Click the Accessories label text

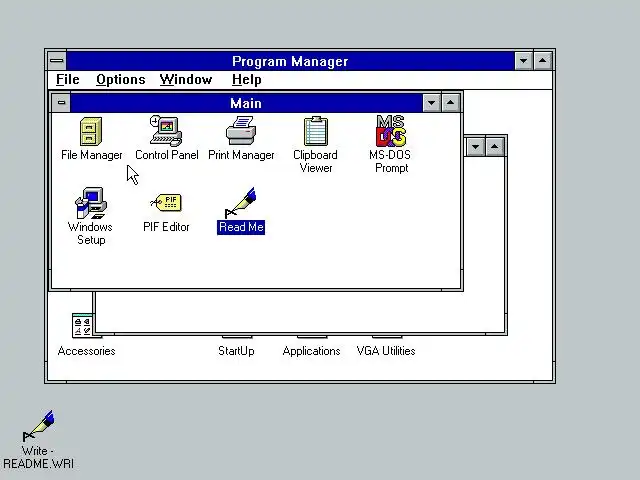click(x=87, y=351)
